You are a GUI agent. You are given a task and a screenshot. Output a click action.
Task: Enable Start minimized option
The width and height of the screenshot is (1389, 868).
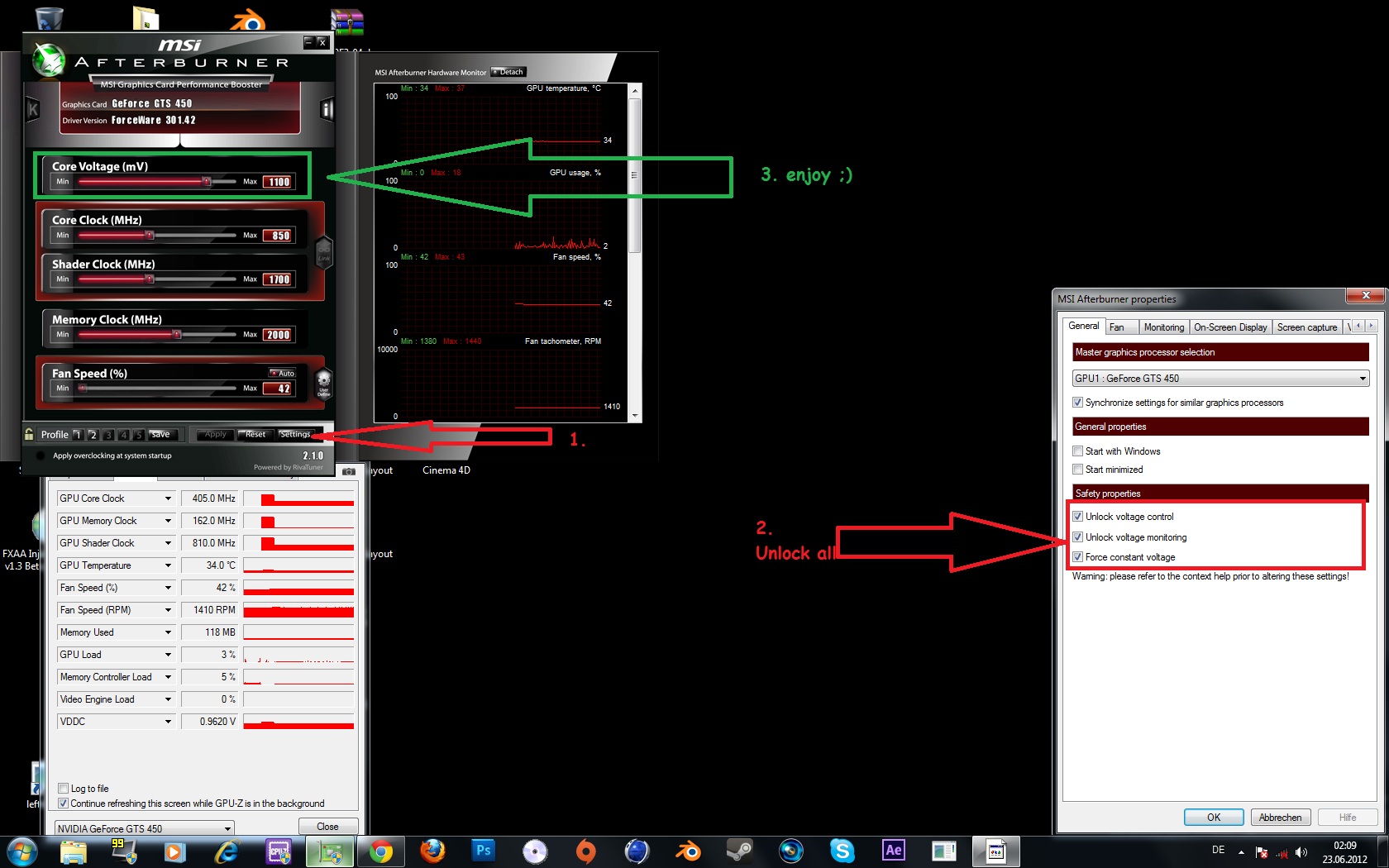click(x=1078, y=470)
